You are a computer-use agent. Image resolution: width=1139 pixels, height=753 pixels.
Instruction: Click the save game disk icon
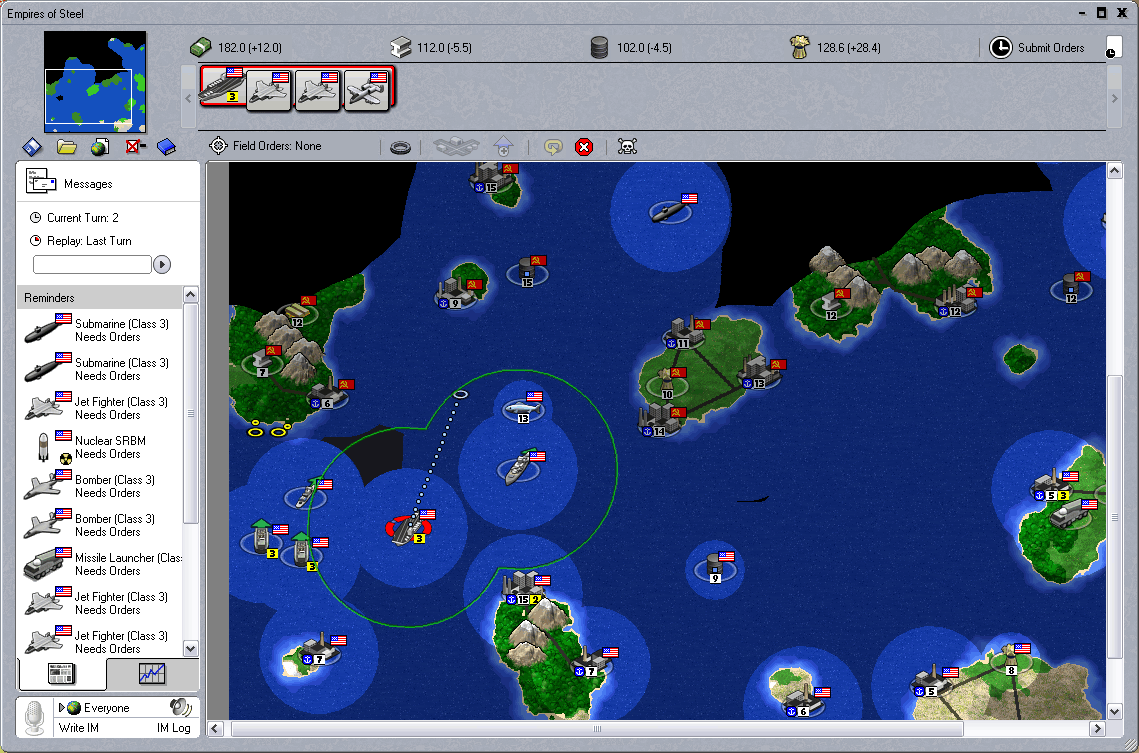click(33, 147)
